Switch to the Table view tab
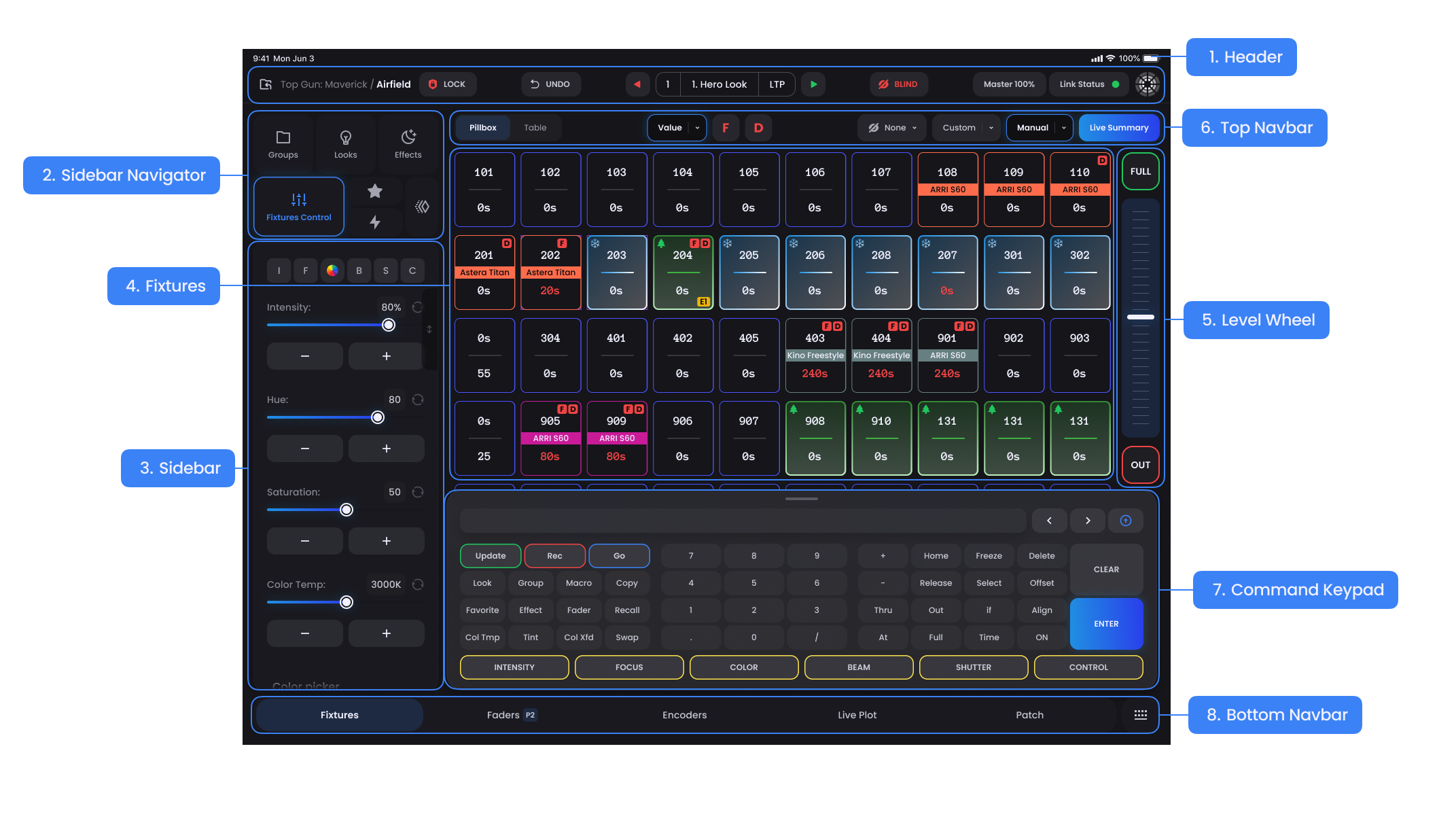1456x823 pixels. click(535, 128)
